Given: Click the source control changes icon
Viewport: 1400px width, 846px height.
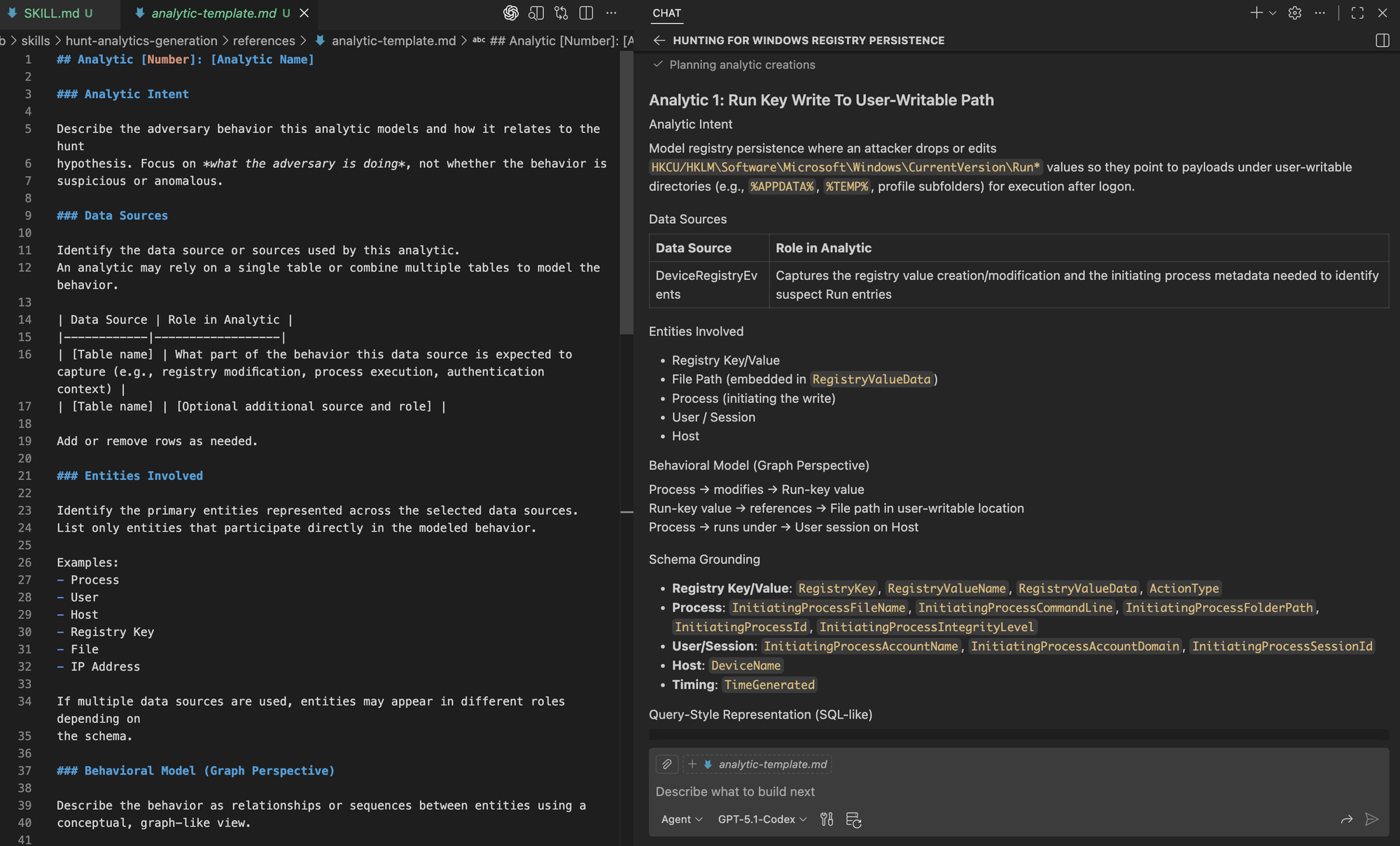Looking at the screenshot, I should [x=561, y=13].
